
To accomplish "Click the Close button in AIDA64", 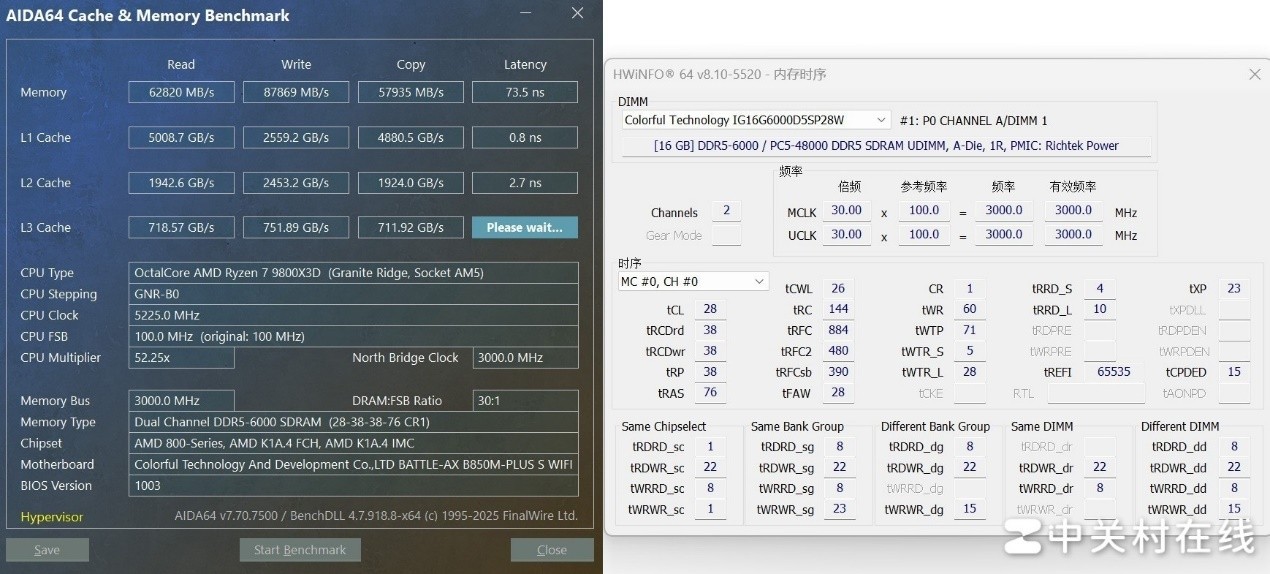I will coord(551,550).
